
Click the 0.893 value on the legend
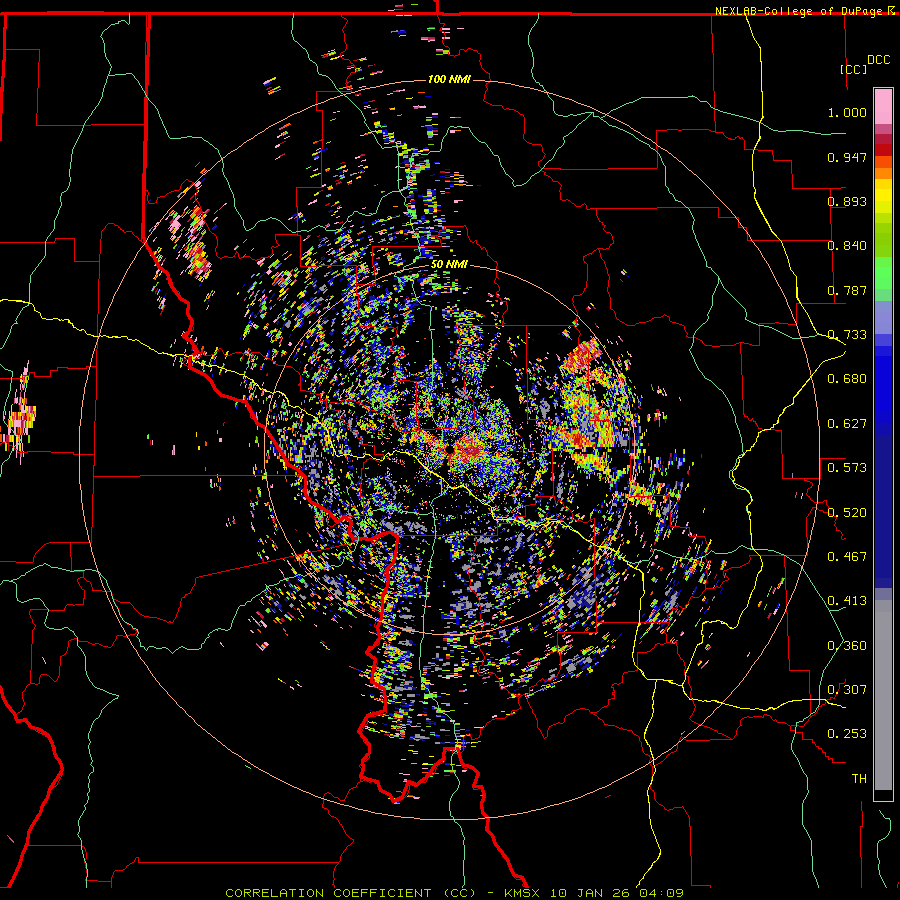(x=847, y=201)
